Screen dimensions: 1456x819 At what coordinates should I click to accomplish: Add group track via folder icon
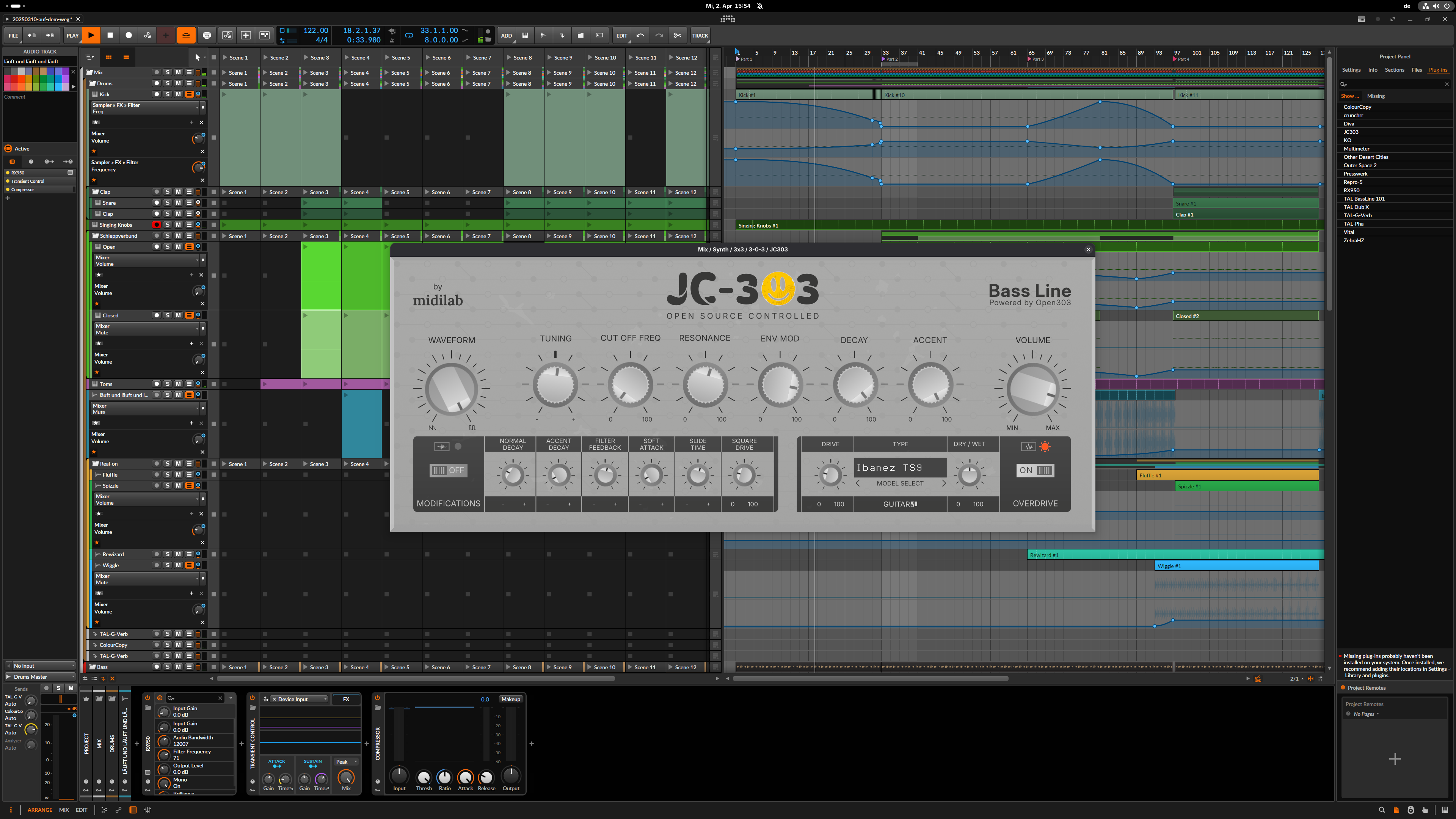[x=581, y=35]
